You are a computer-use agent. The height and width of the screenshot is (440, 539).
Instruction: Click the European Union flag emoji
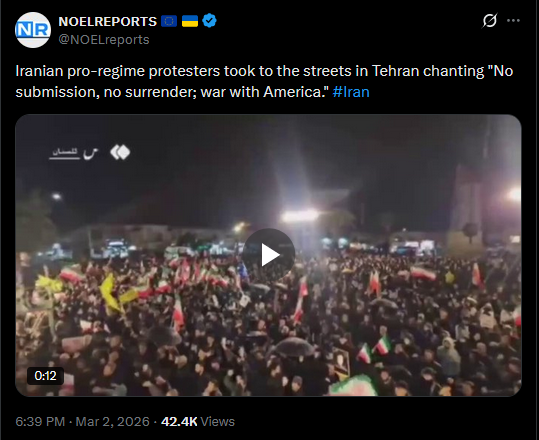(x=169, y=21)
